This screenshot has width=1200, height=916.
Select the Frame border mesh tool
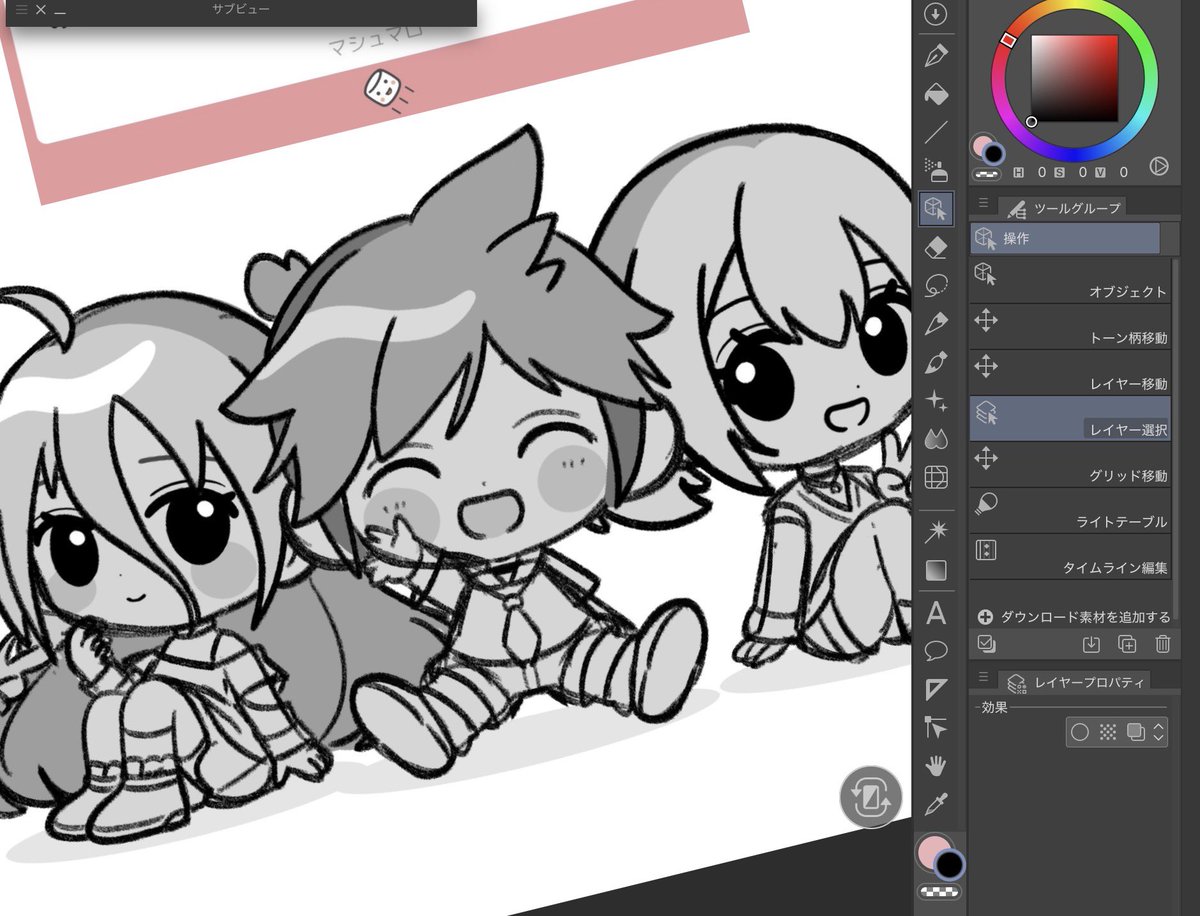[x=936, y=477]
